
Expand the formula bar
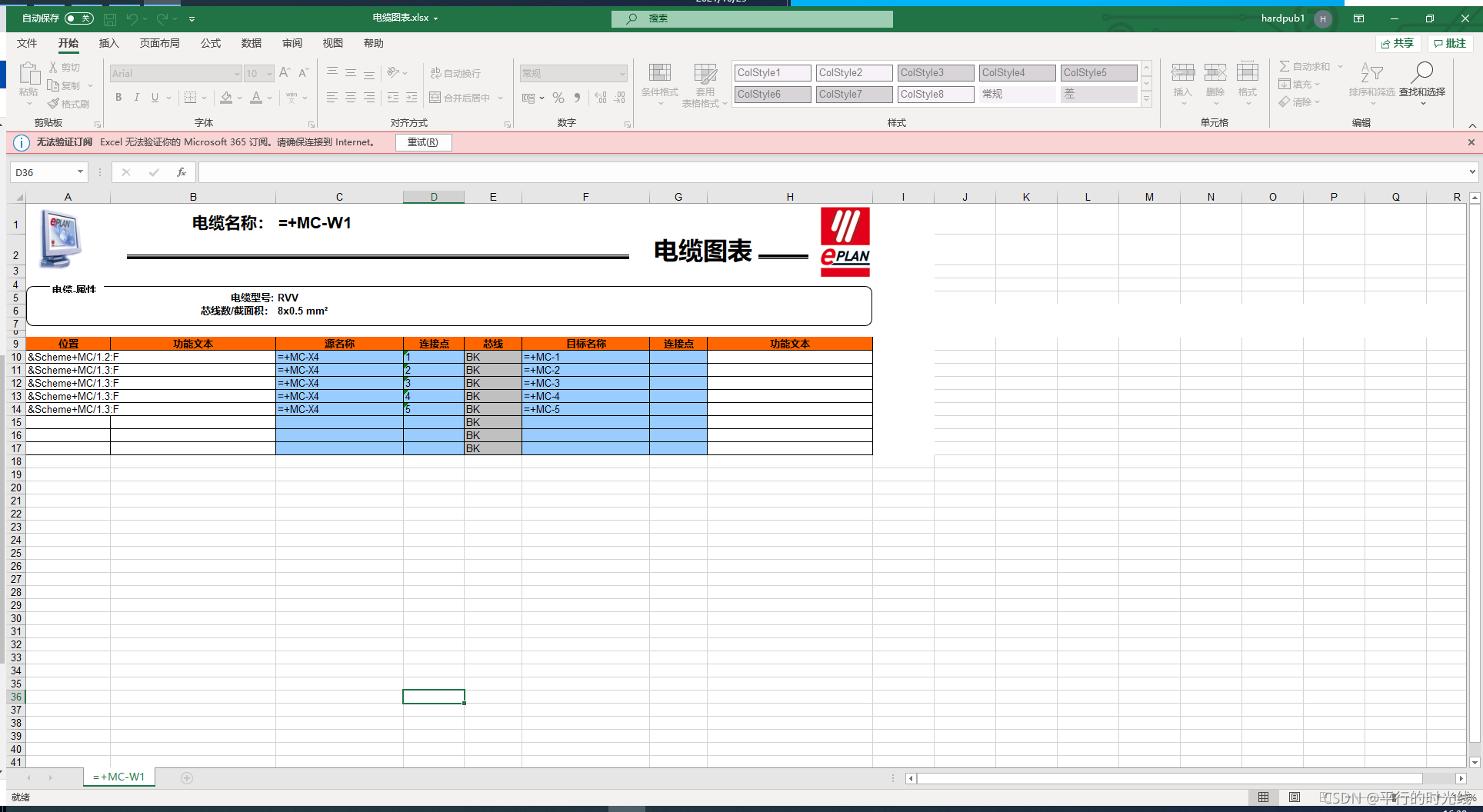[x=1472, y=172]
